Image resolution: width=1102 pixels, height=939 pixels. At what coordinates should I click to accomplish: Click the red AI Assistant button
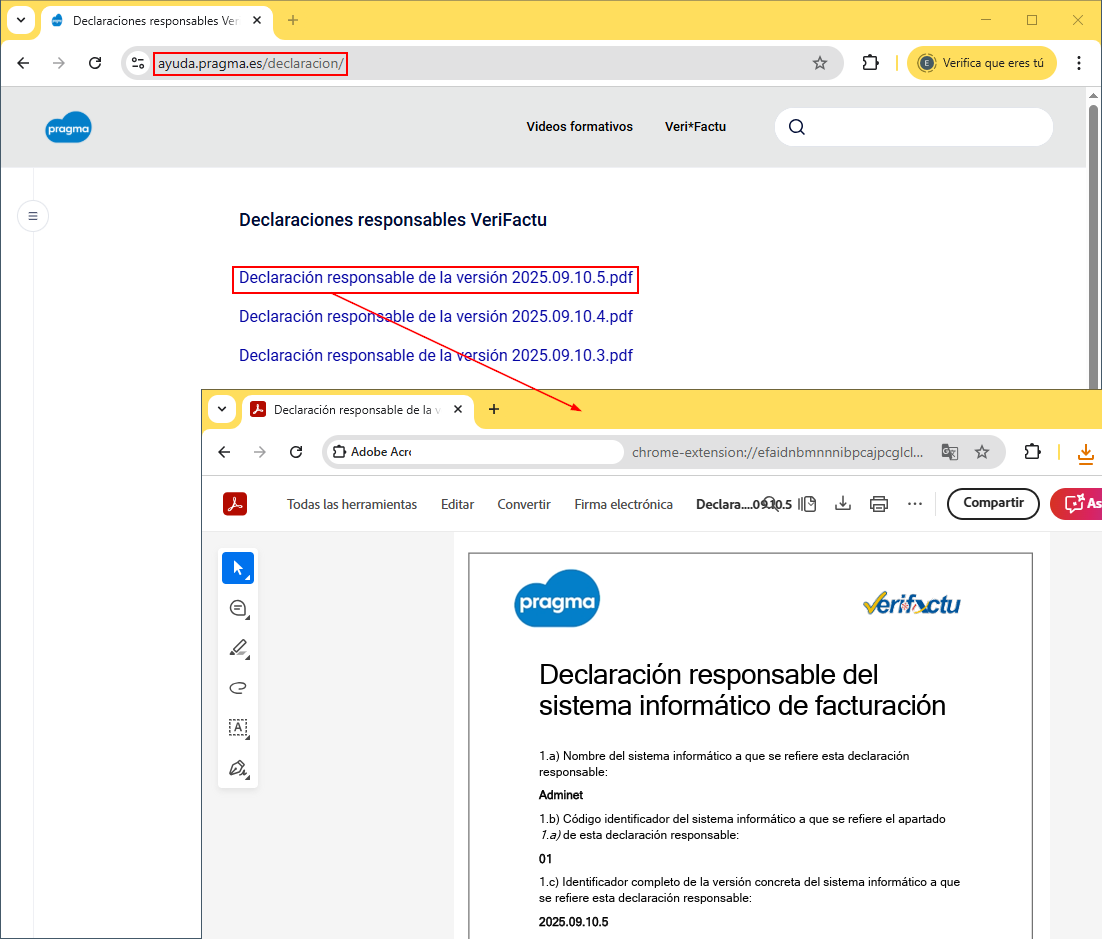pos(1077,504)
